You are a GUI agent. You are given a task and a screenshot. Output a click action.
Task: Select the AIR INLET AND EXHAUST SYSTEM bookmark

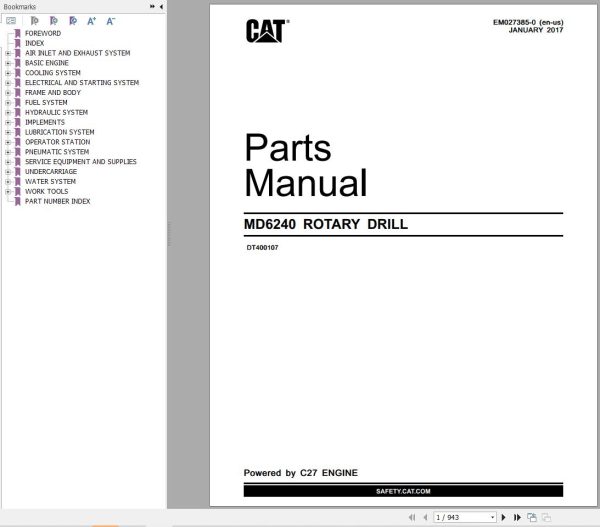pyautogui.click(x=78, y=53)
